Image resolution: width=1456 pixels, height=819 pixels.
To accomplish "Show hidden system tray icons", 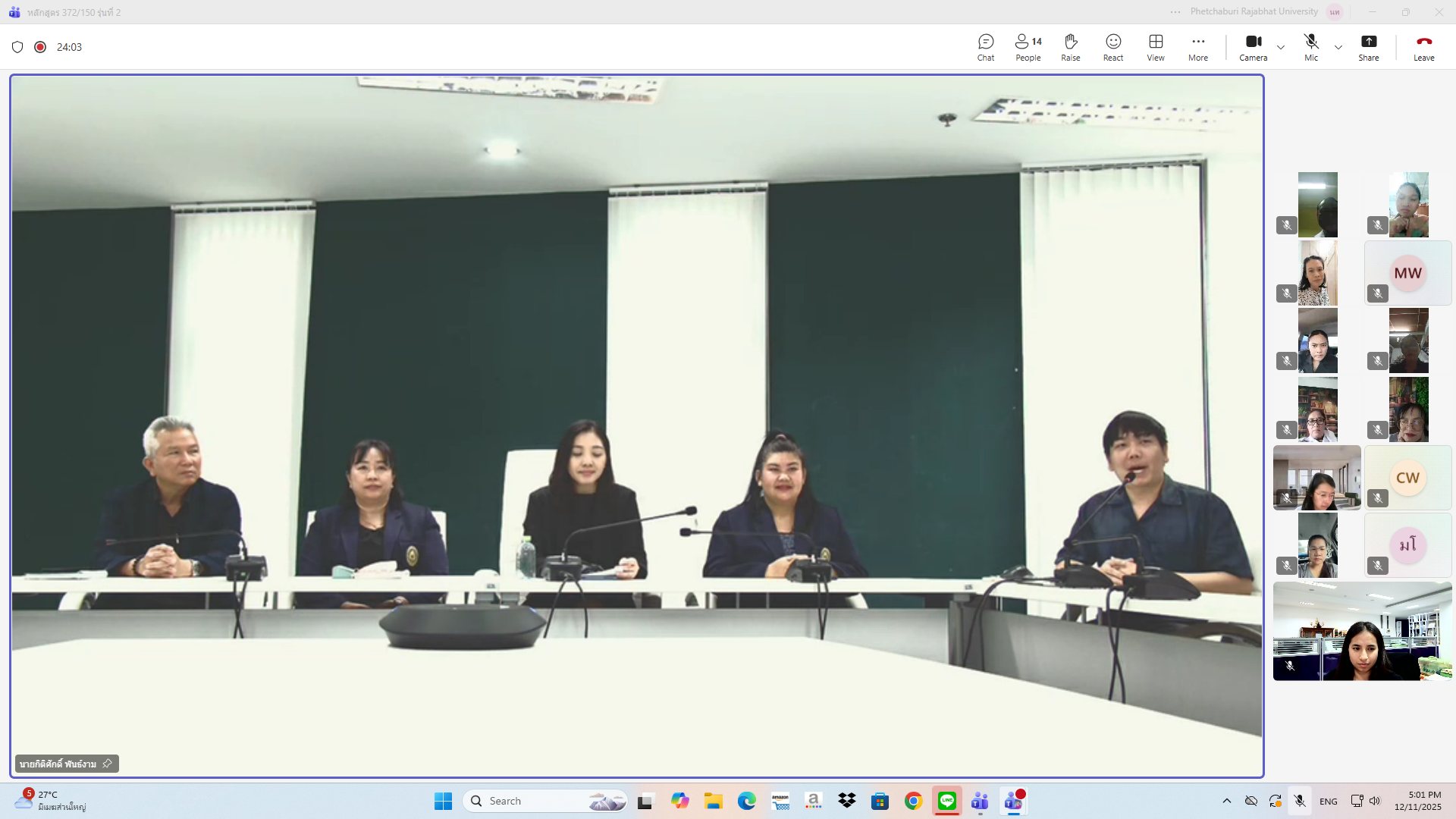I will click(x=1226, y=801).
